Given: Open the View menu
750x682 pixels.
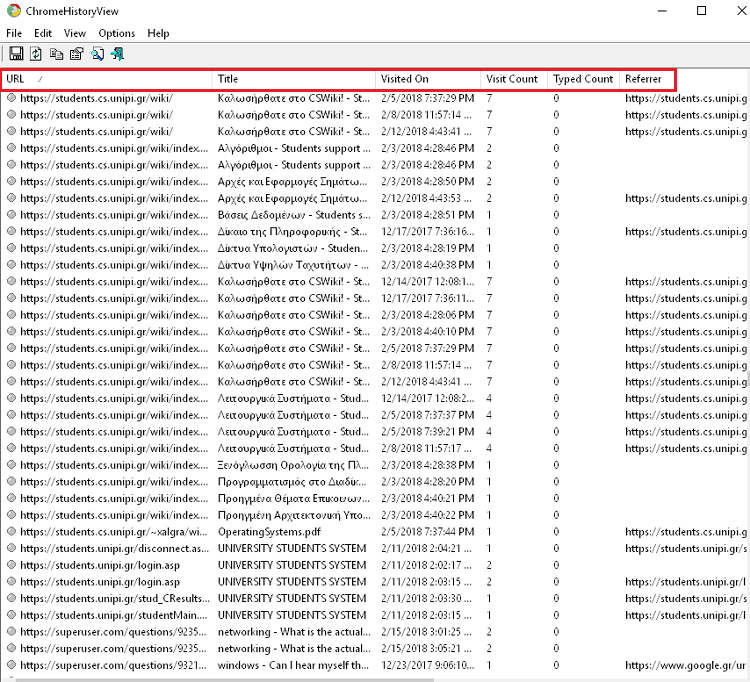Looking at the screenshot, I should click(x=75, y=33).
